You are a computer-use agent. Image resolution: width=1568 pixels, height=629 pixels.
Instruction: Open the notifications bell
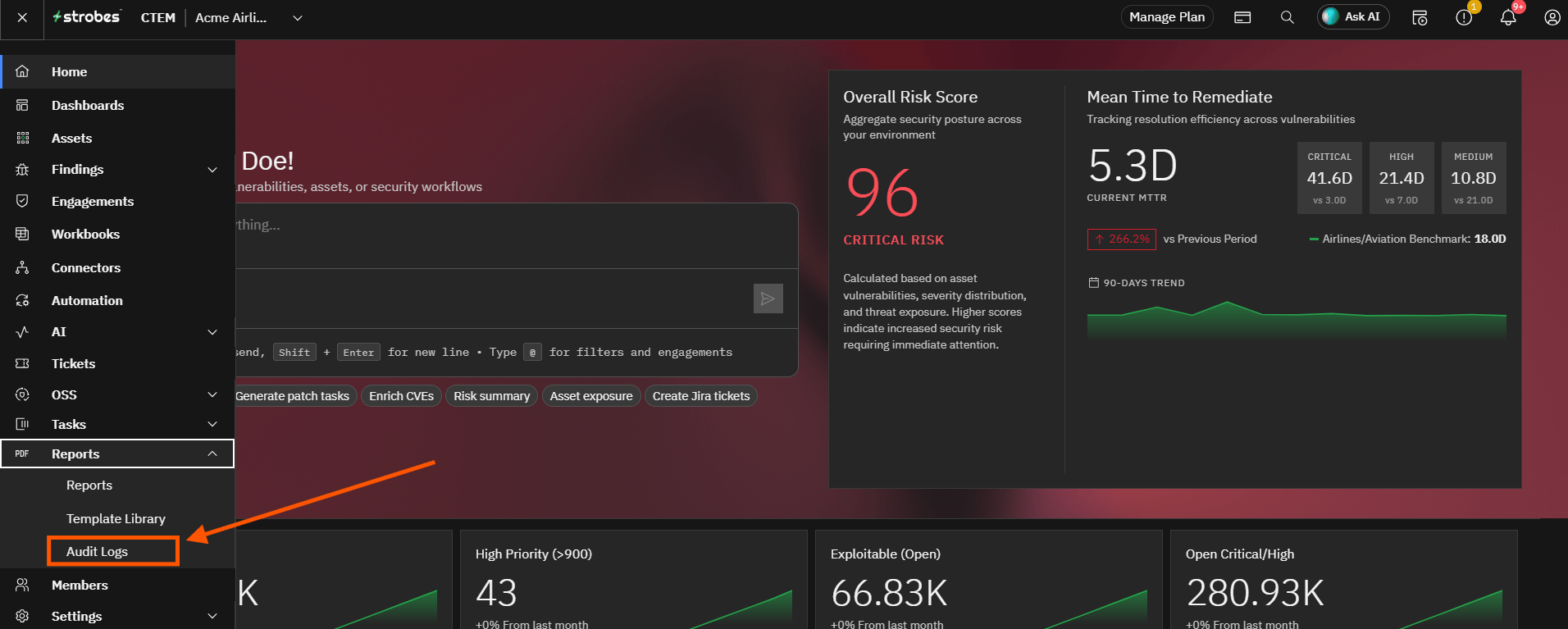click(x=1508, y=17)
